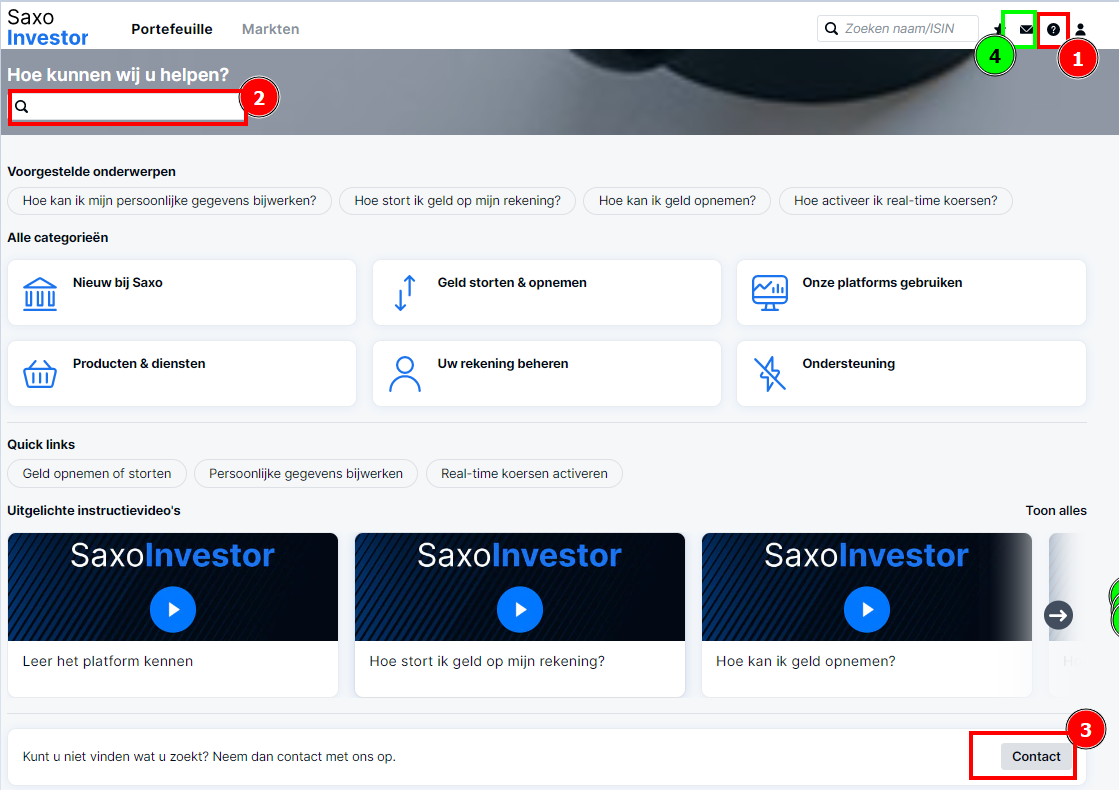Click quick link Real-time koersen activeren
1119x790 pixels.
tap(525, 473)
